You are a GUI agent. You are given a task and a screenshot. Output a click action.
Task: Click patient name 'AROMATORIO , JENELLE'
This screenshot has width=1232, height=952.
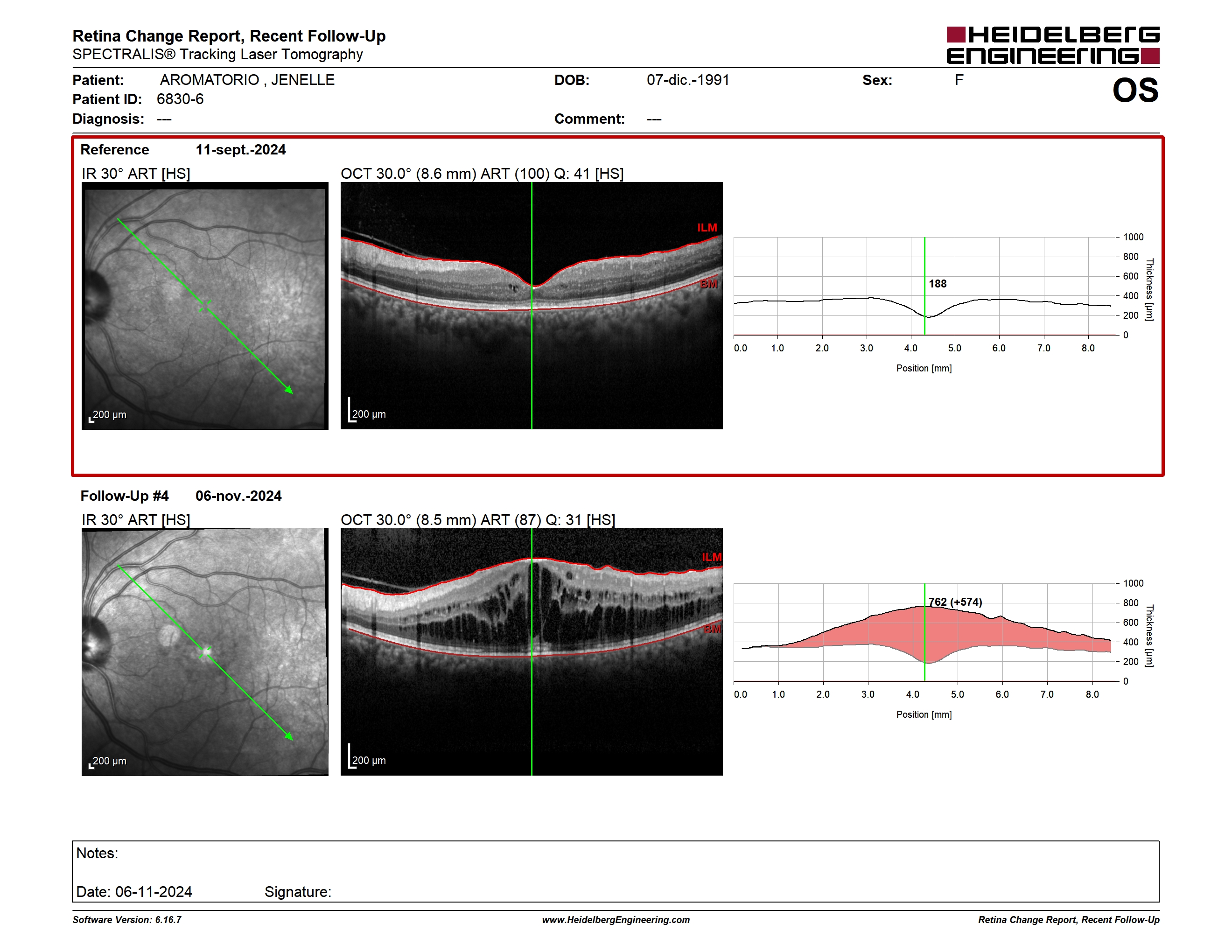coord(247,80)
